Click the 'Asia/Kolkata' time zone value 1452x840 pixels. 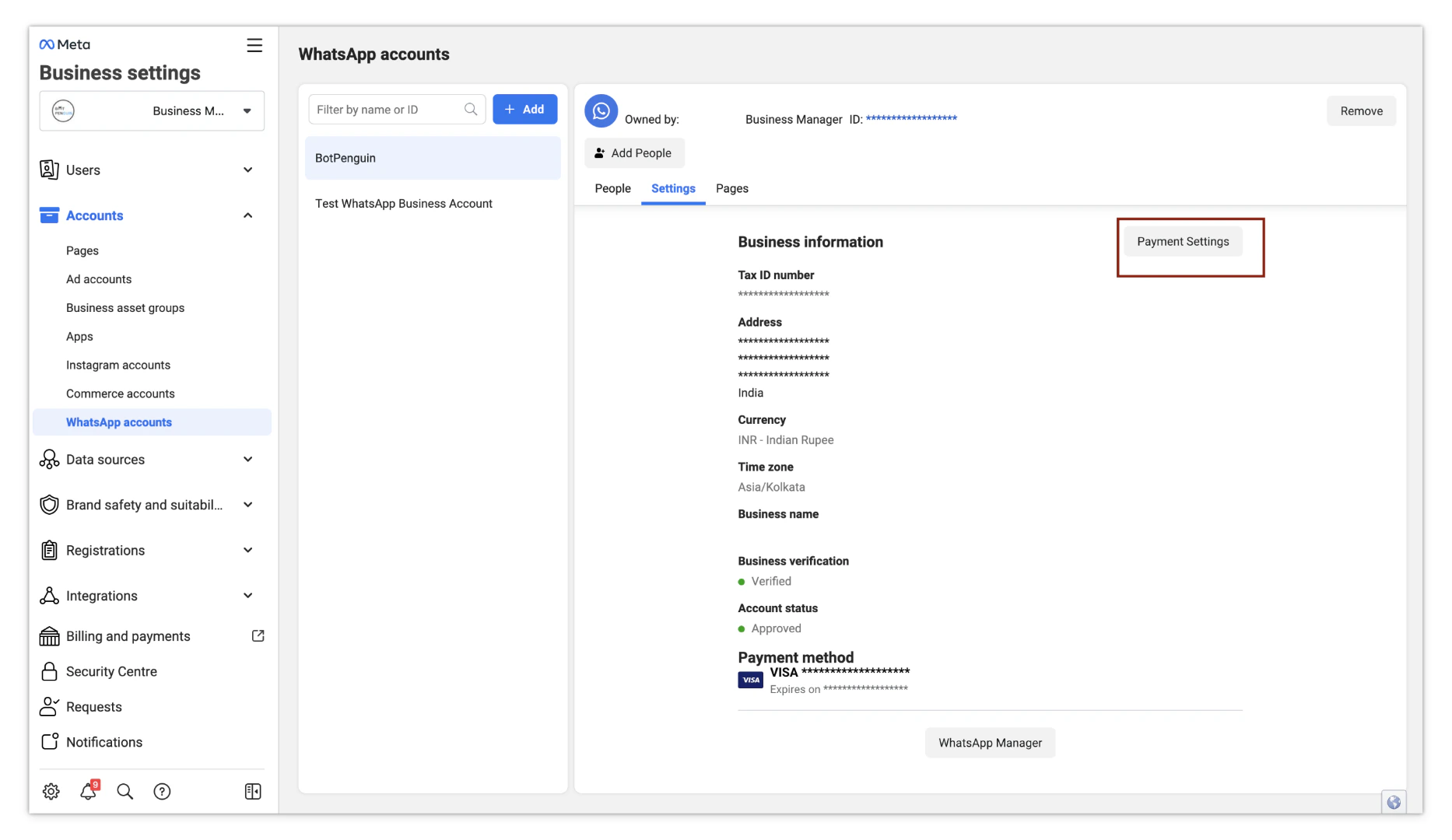pos(771,488)
